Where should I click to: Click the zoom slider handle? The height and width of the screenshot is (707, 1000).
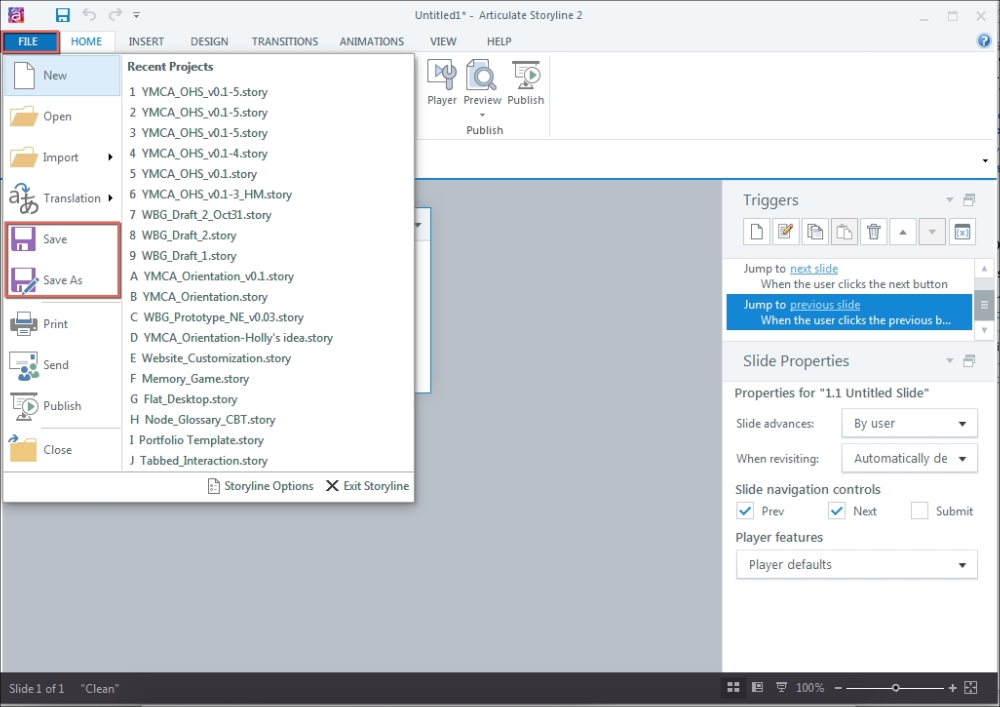tap(895, 687)
